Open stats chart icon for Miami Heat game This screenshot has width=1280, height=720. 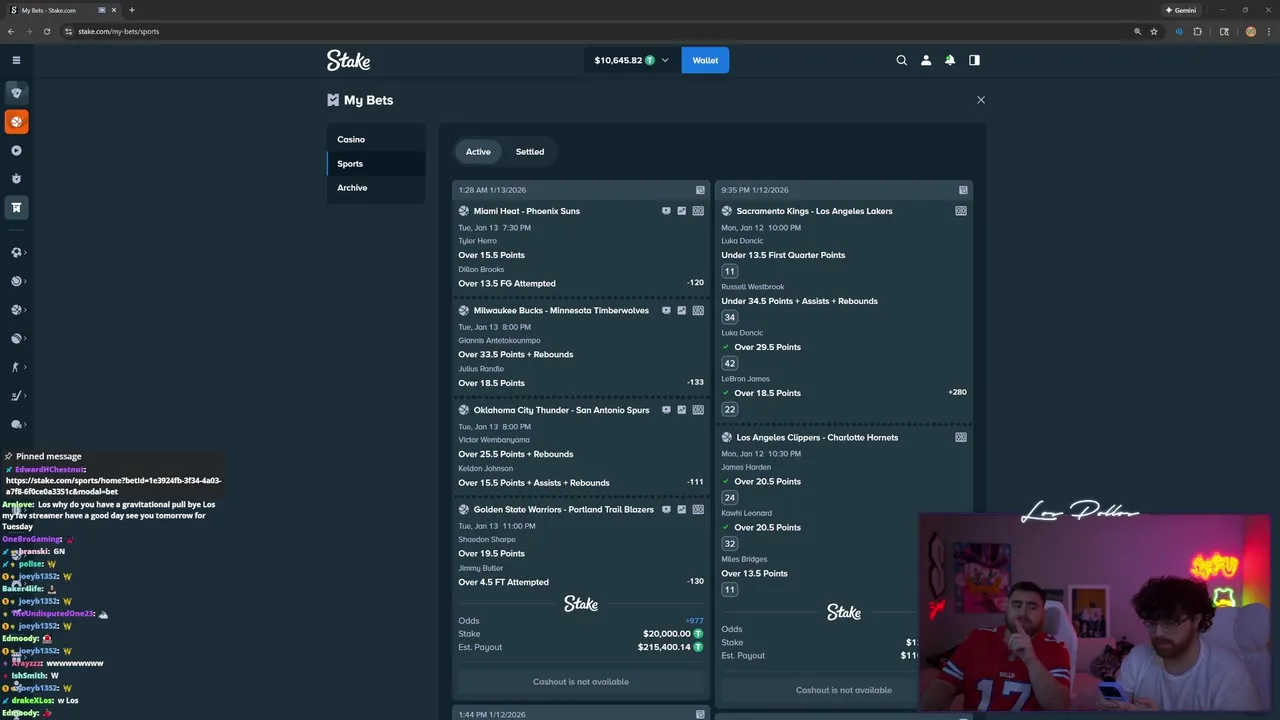[682, 211]
